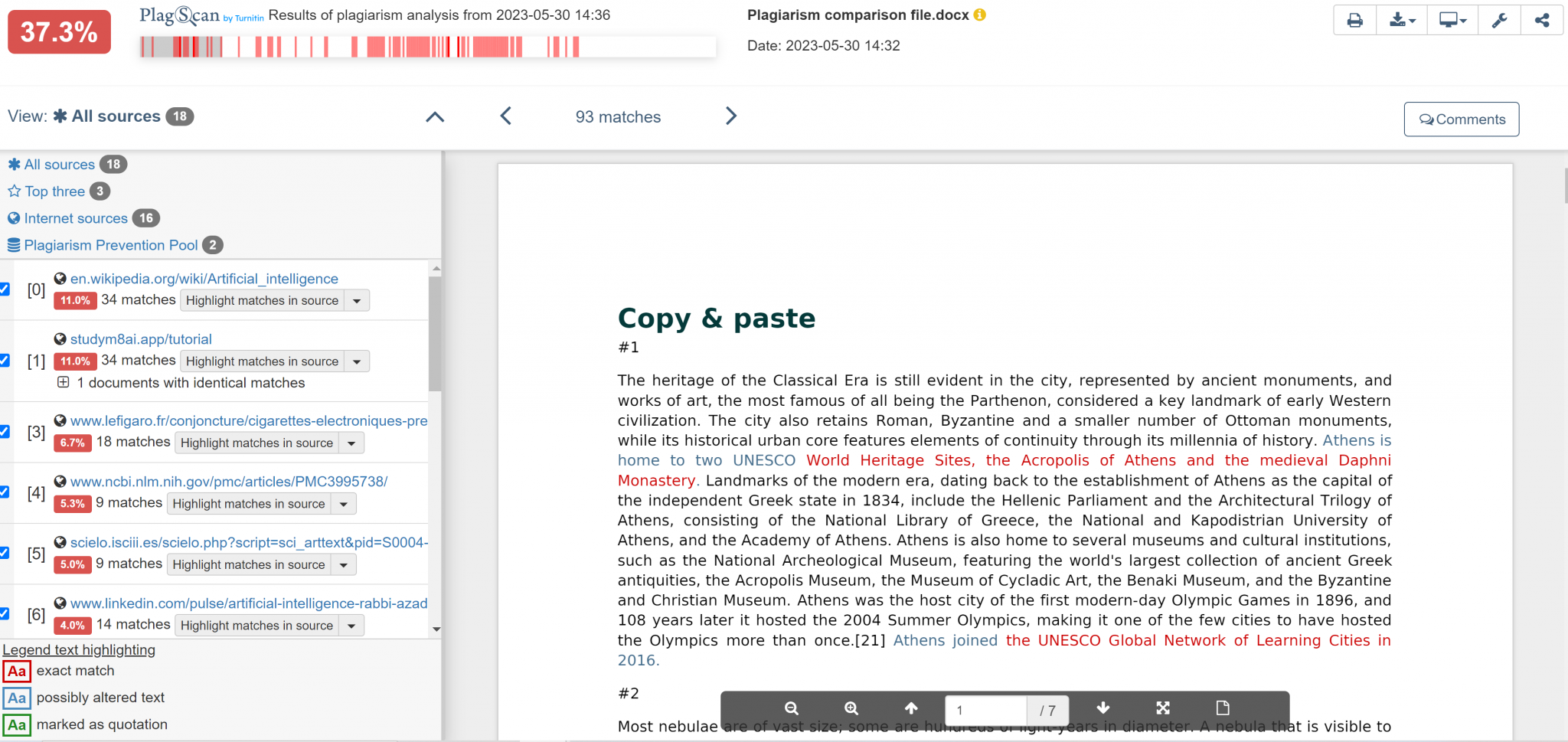Open the settings wrench icon
1568x742 pixels.
click(x=1498, y=20)
